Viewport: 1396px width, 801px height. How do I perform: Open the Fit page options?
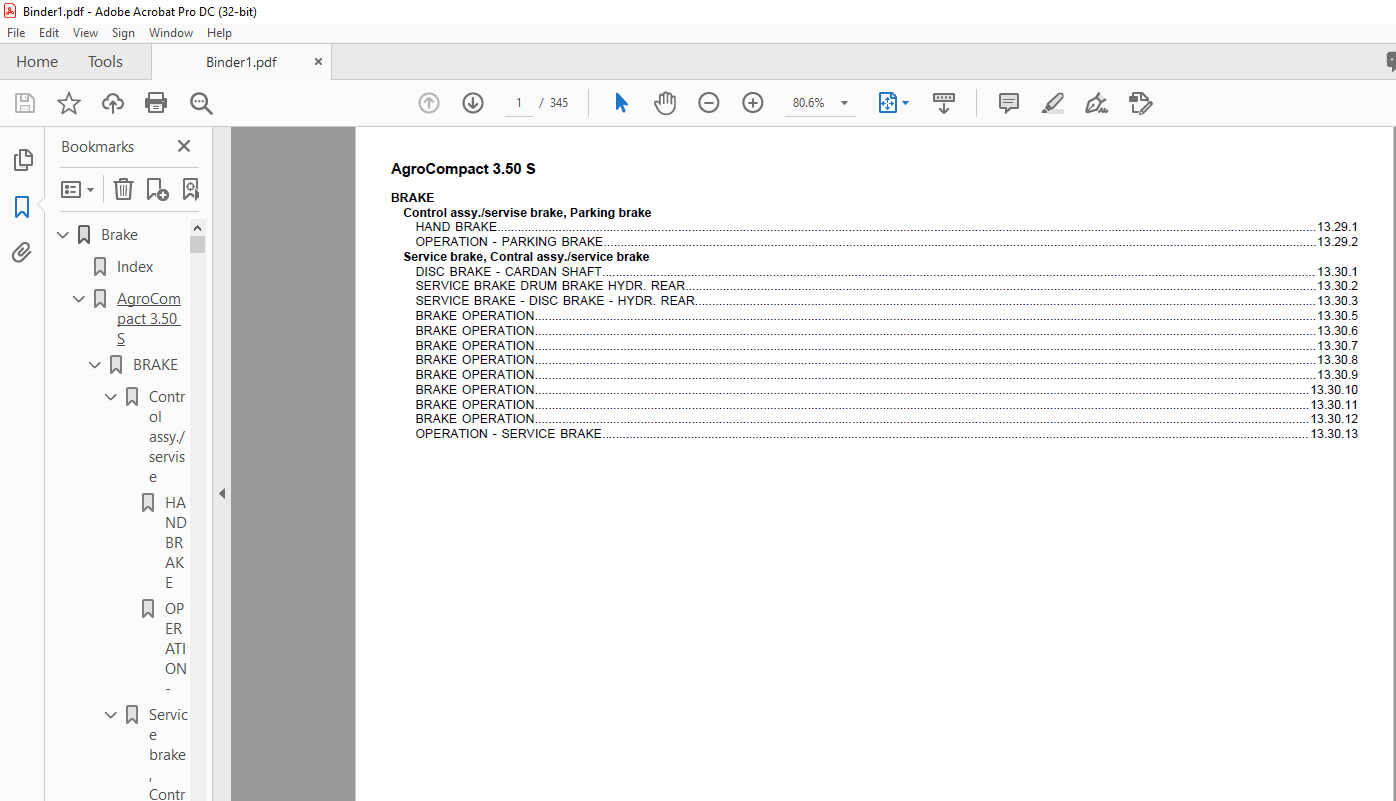pos(893,103)
